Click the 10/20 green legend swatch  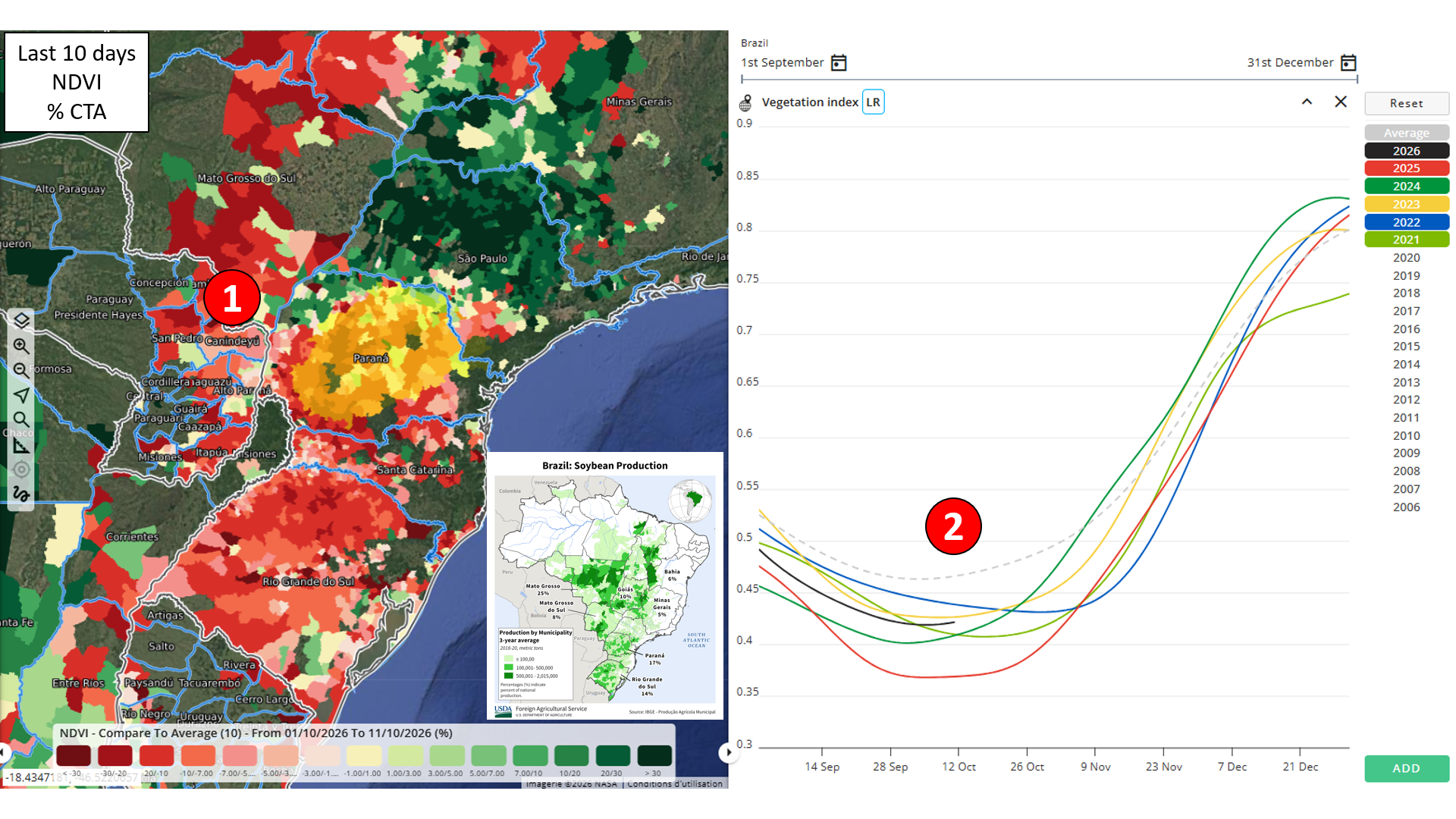click(x=571, y=755)
